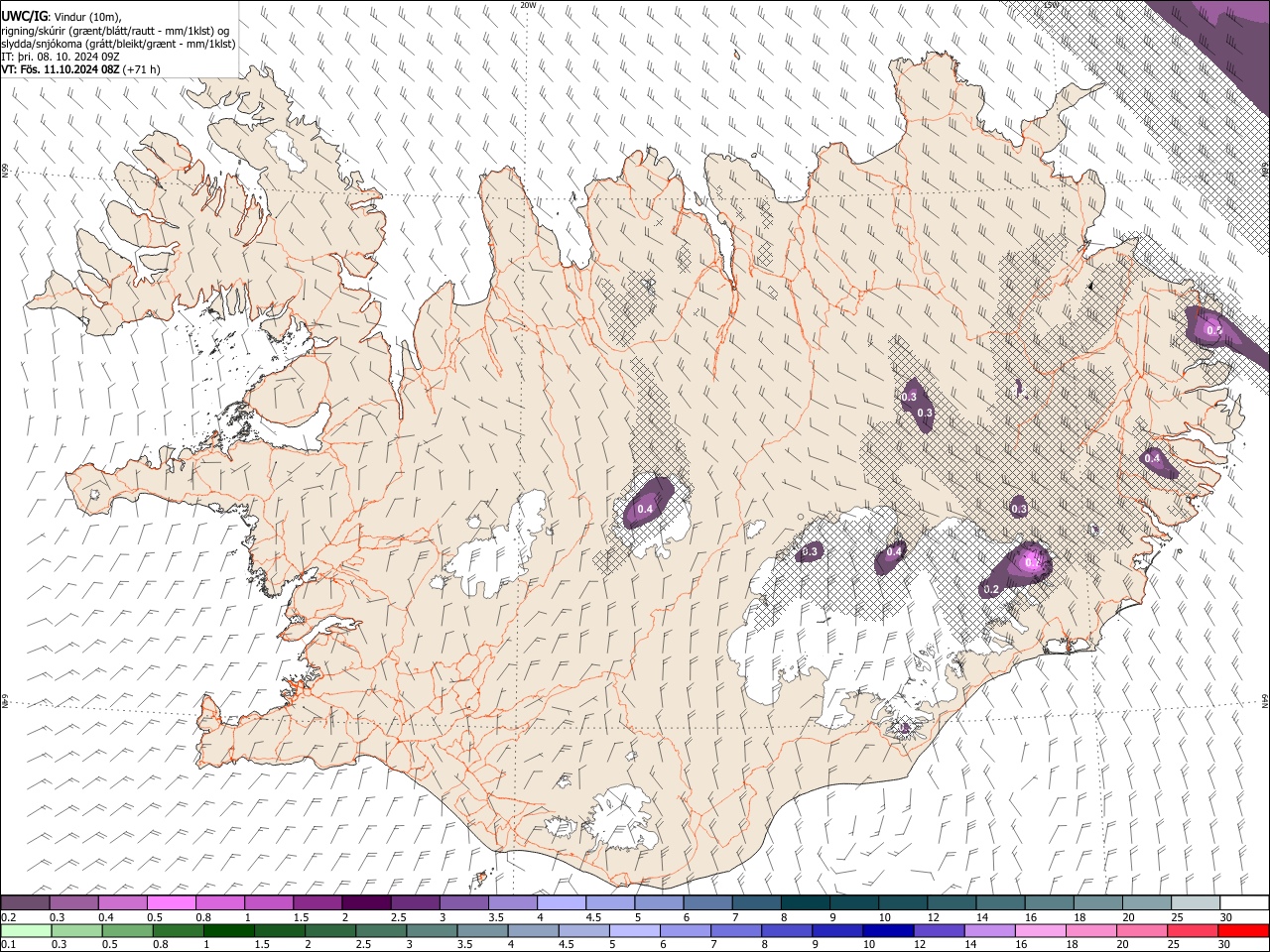Pick the snow legend swatch between 0.3 and 0.4
This screenshot has width=1270, height=952.
(73, 902)
